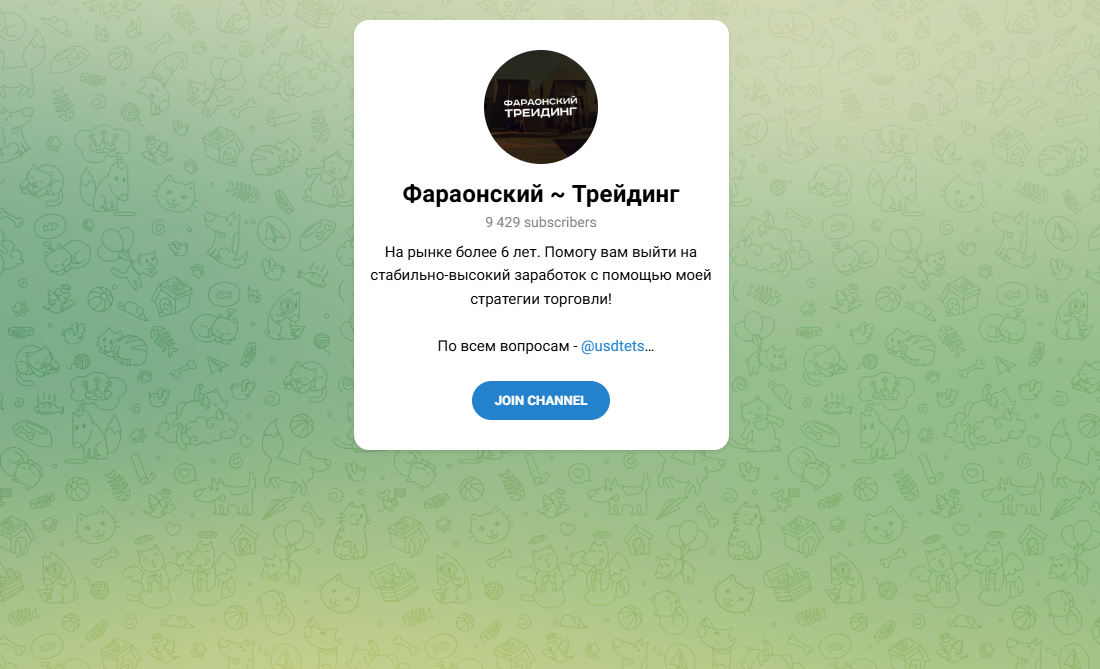The height and width of the screenshot is (669, 1100).
Task: Click the word JOIN on the blue button
Action: click(x=509, y=400)
